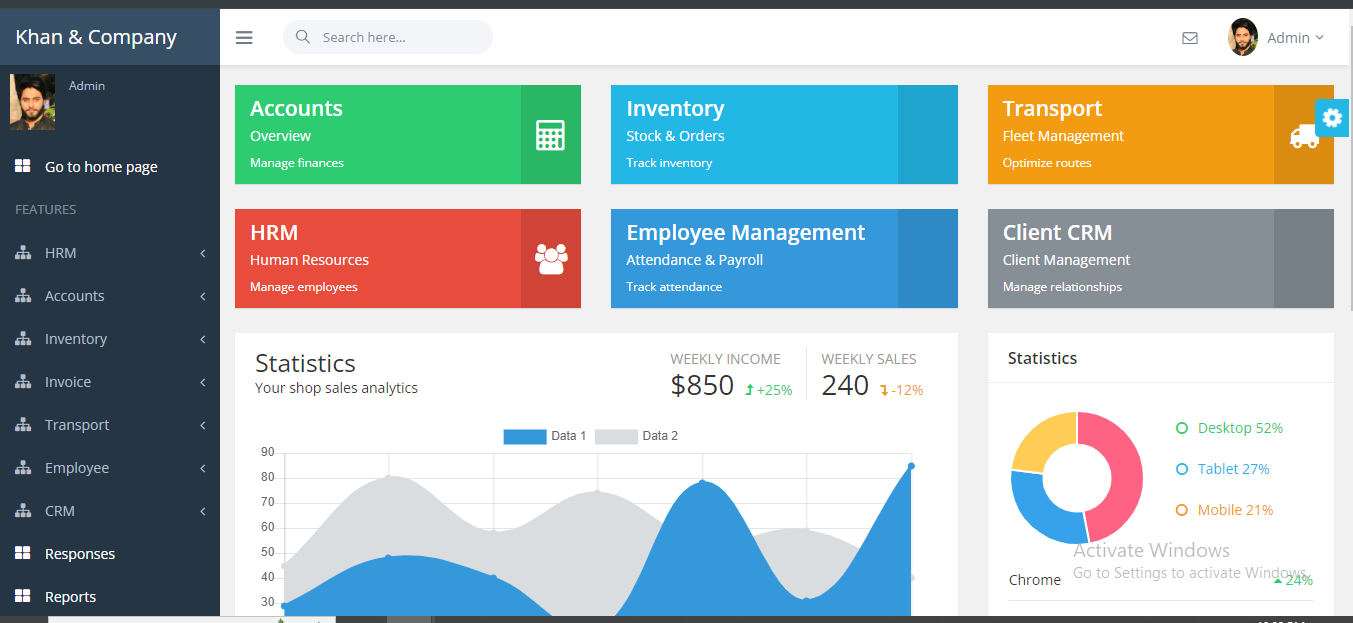Click the Tablet 27% legend circle
Screen dimensions: 1353x623
1182,469
